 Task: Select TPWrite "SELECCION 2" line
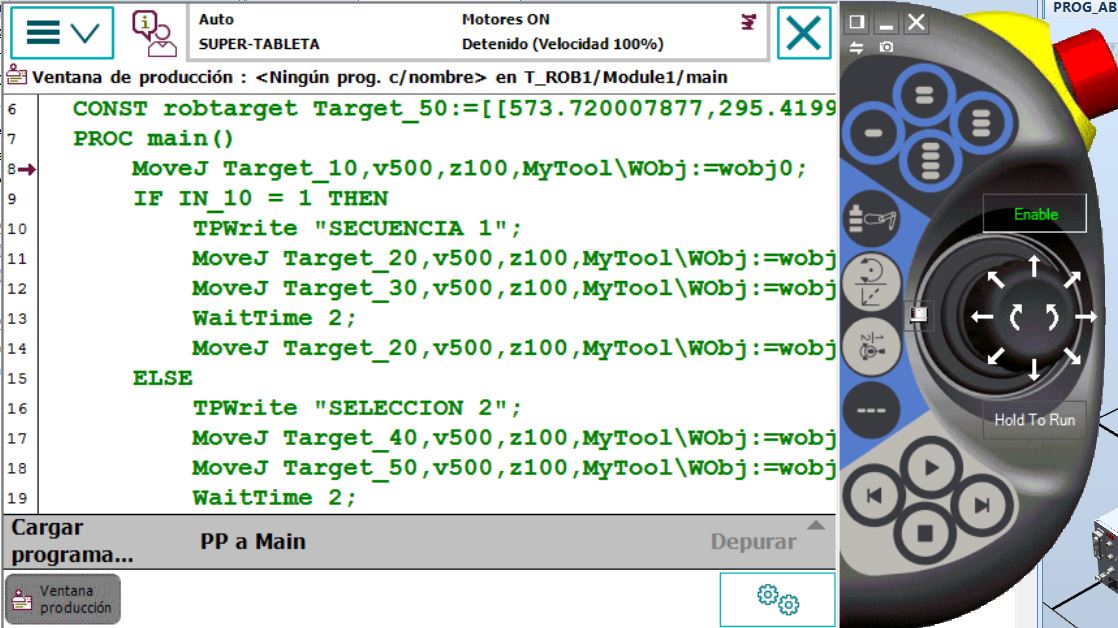click(357, 408)
